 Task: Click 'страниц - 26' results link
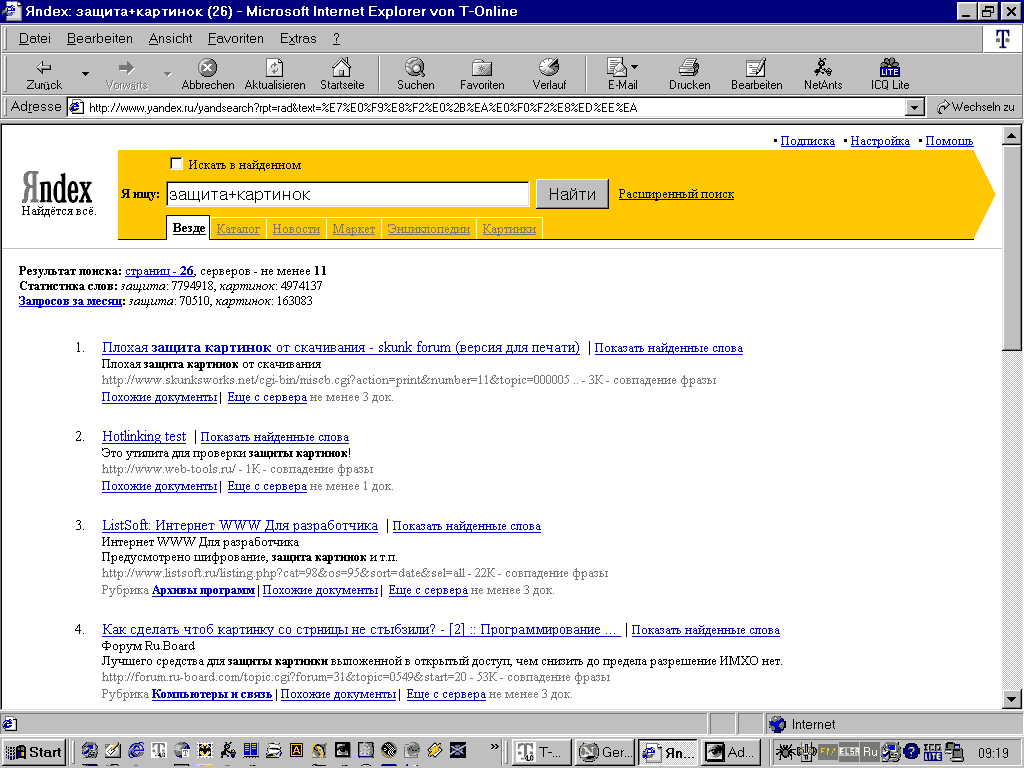pos(159,270)
